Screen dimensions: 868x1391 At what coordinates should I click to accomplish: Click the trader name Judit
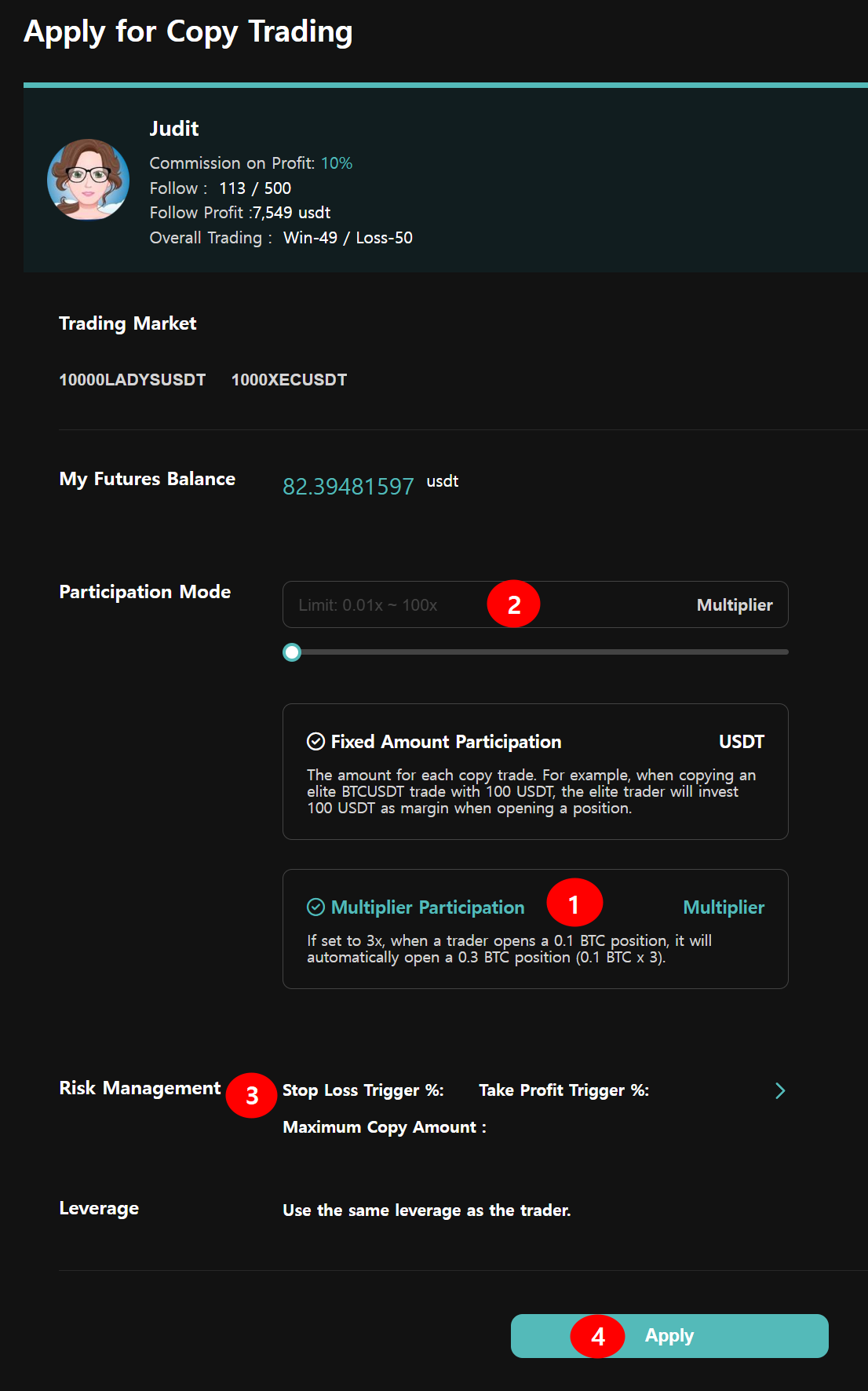pos(174,129)
